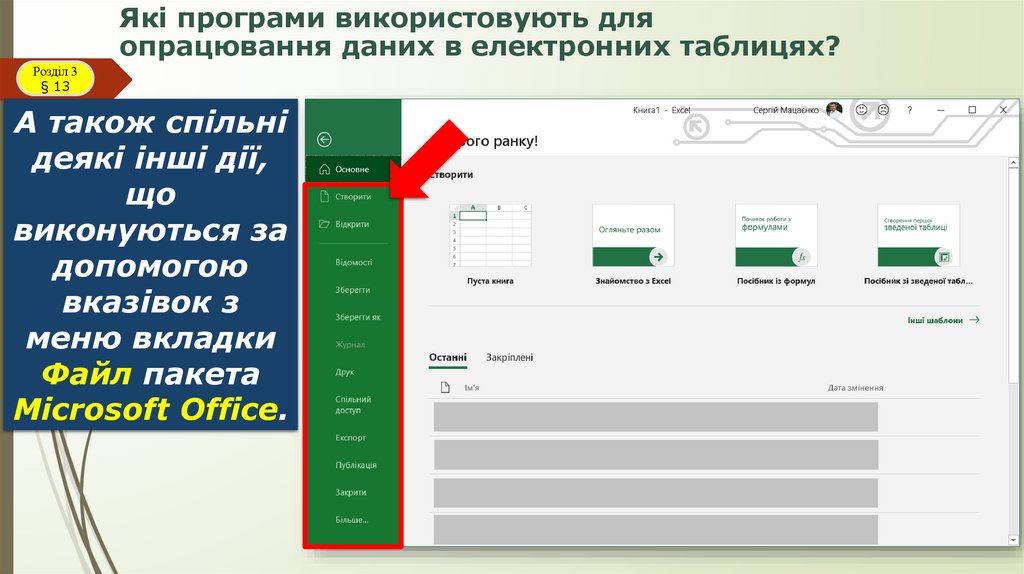
Task: Minimize the Excel window
Action: 941,110
